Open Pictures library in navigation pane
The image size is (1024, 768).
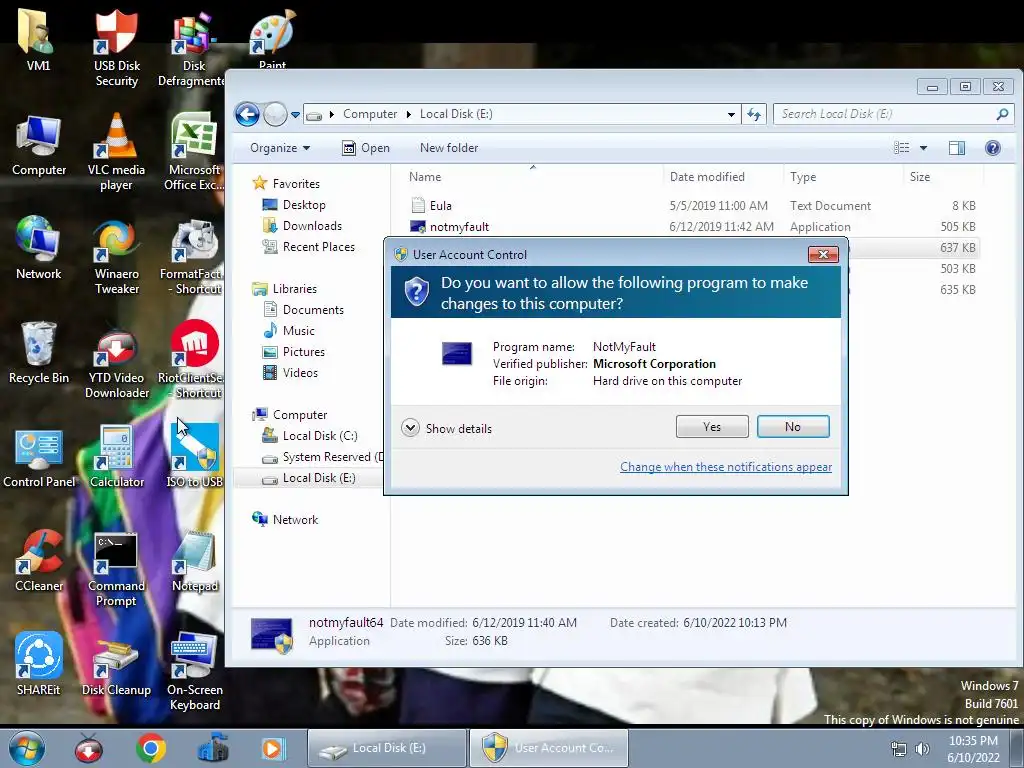(x=293, y=351)
